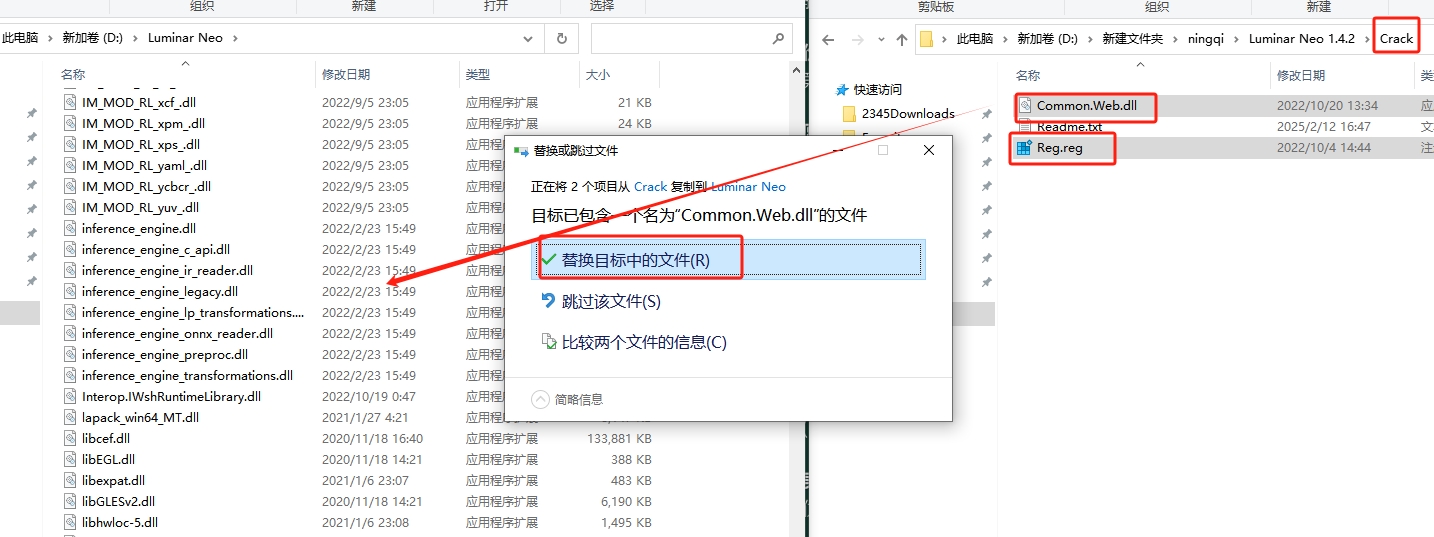Select 快速访问 in navigation pane
The width and height of the screenshot is (1434, 537).
[x=877, y=90]
